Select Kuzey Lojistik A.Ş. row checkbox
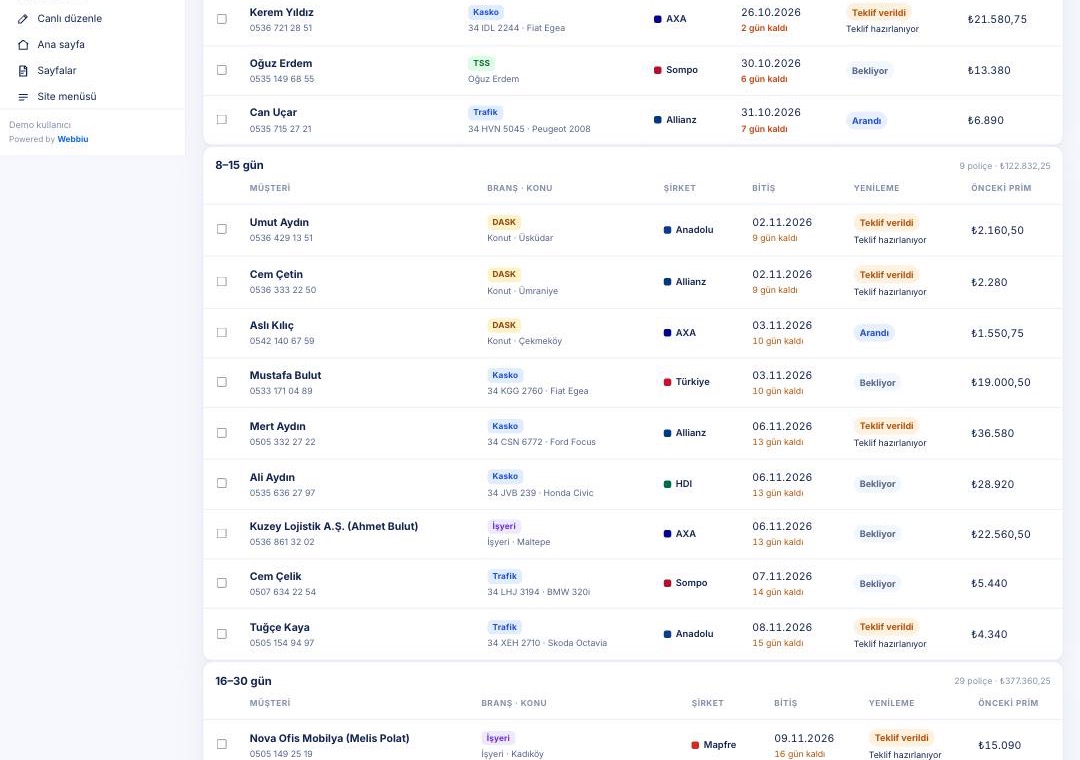Screen dimensions: 1080x760 click(222, 534)
